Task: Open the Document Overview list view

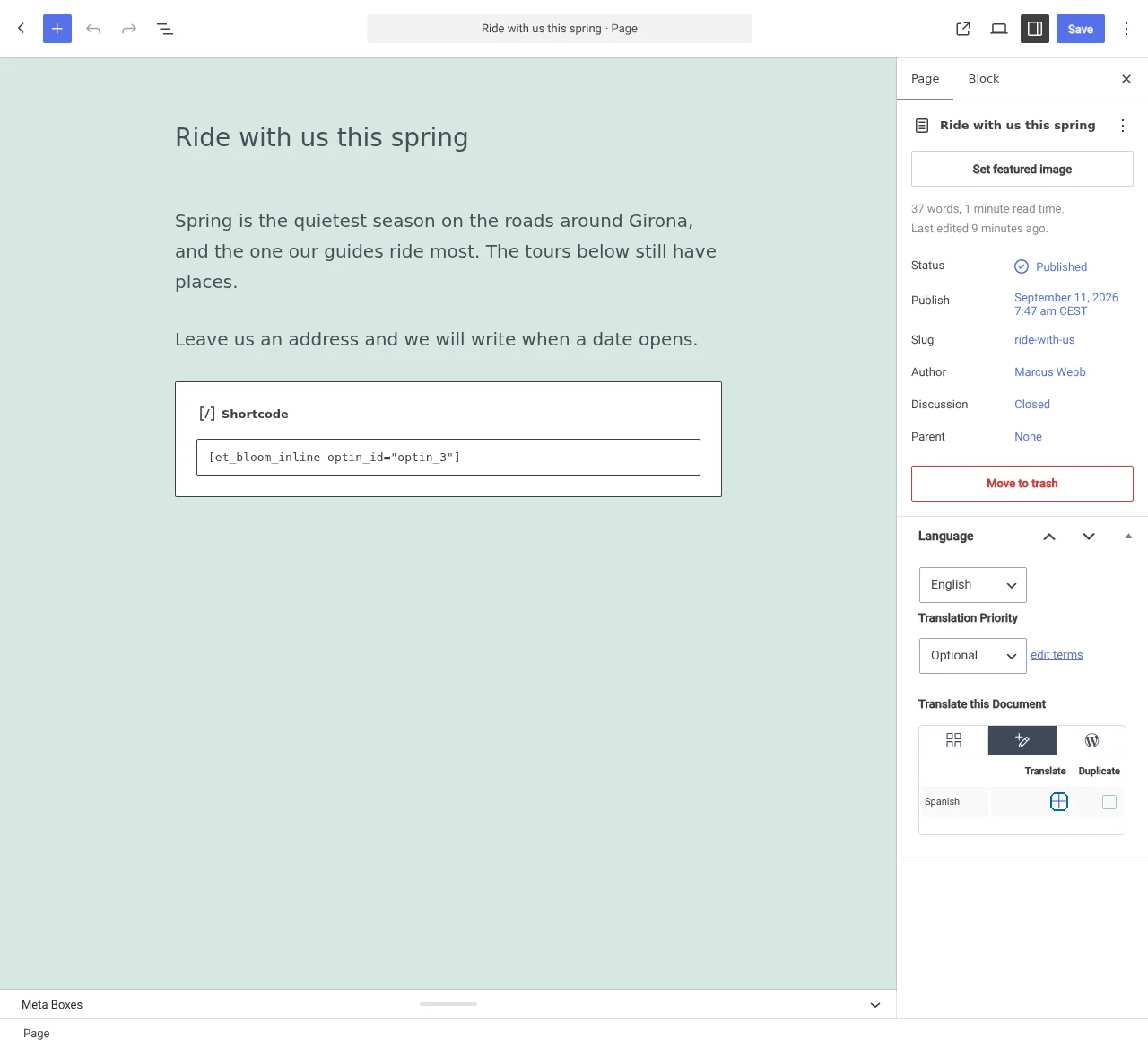Action: coord(165,29)
